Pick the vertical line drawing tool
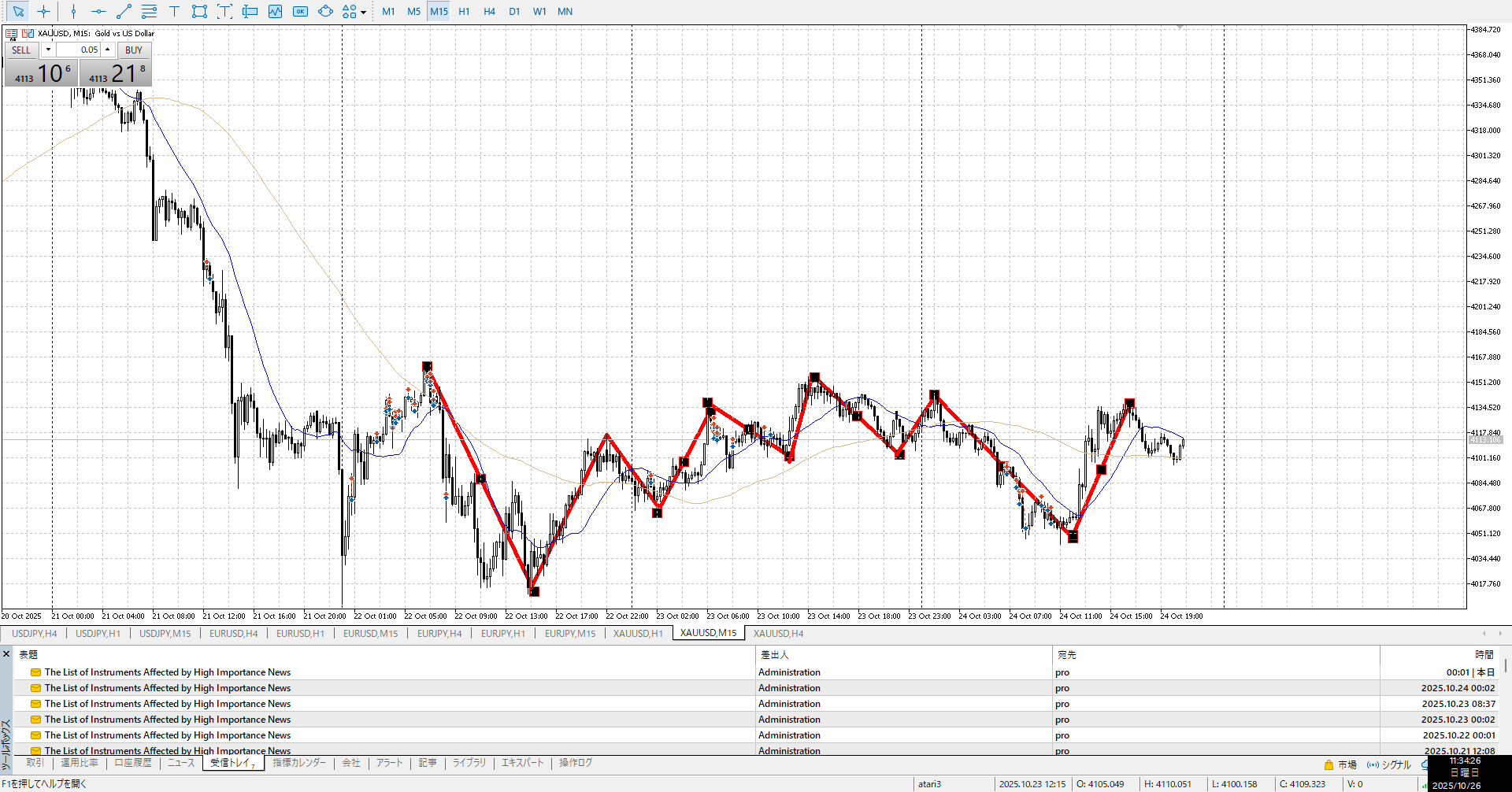Viewport: 1512px width, 792px height. [73, 11]
